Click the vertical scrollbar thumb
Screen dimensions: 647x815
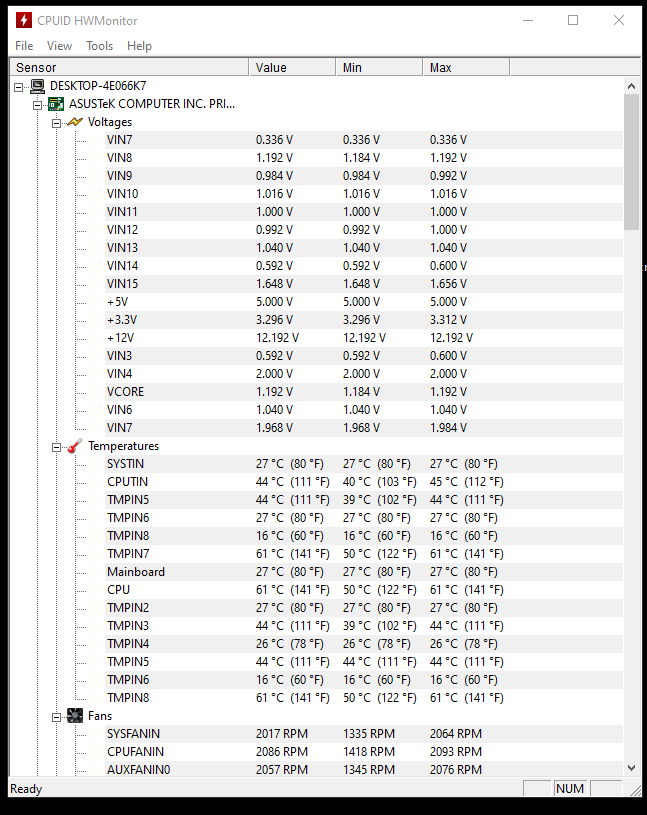pos(631,162)
